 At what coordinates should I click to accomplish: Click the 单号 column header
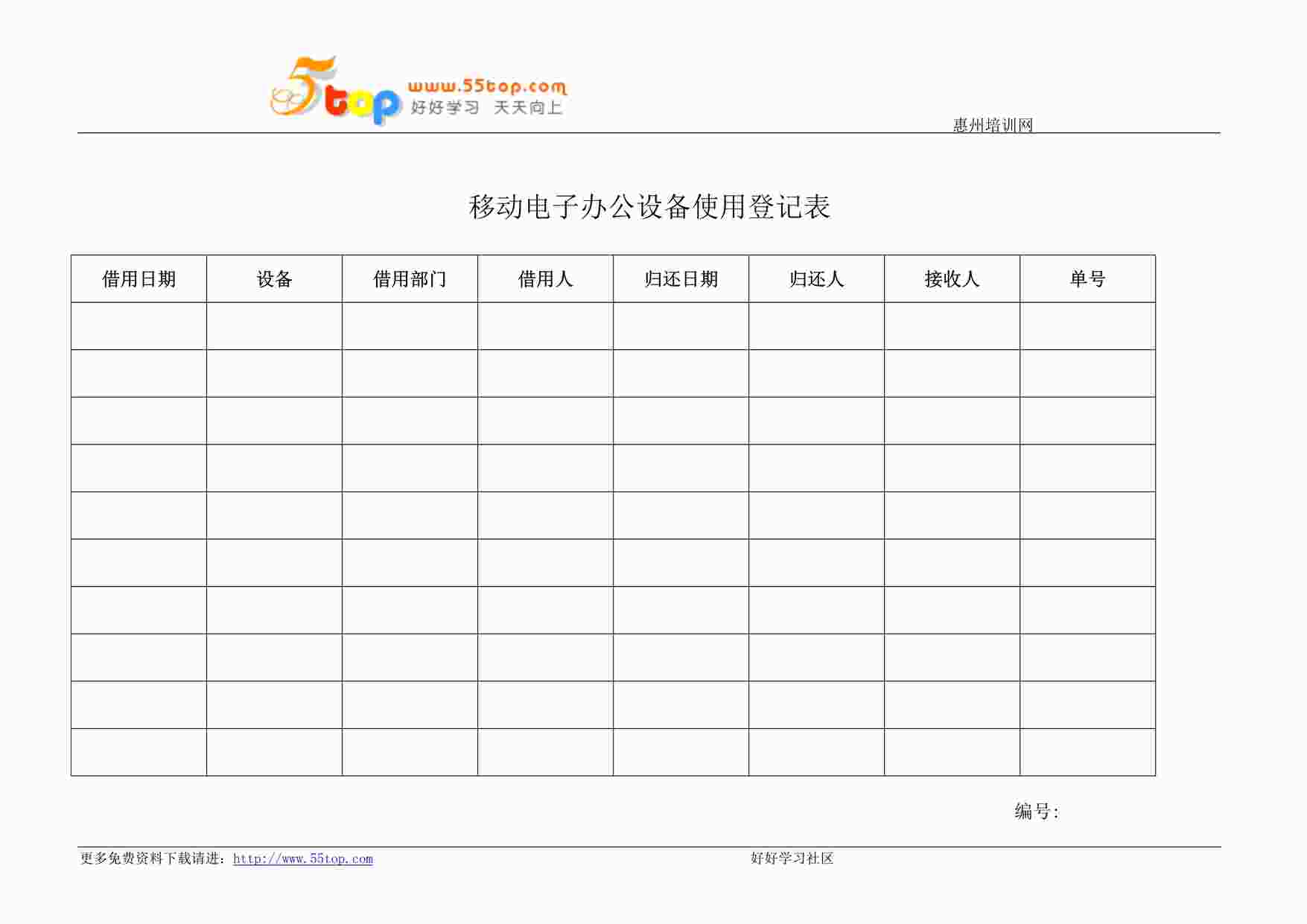(x=1087, y=279)
